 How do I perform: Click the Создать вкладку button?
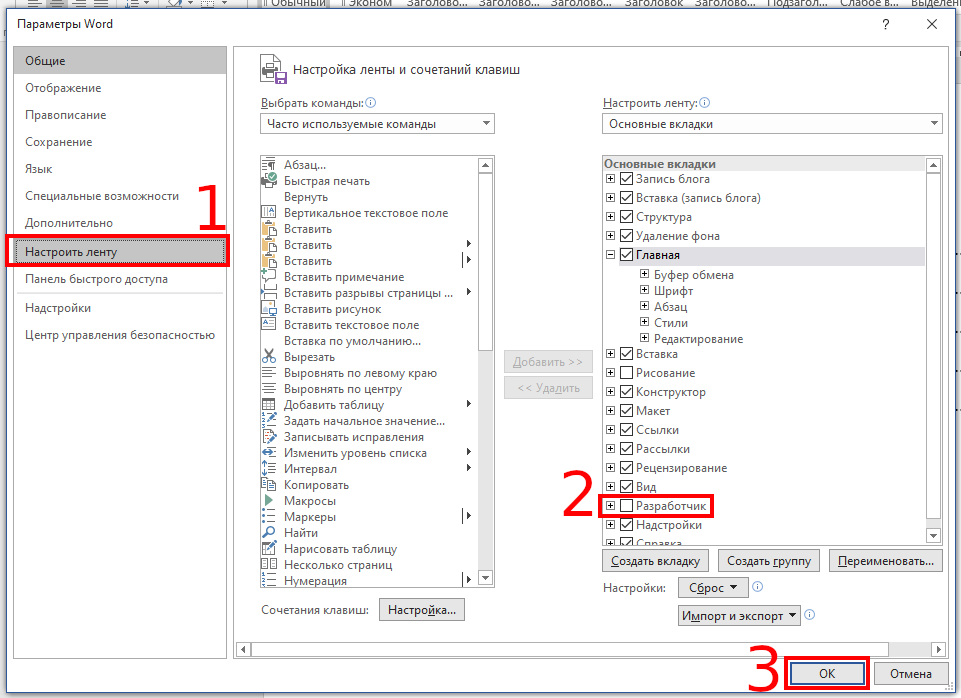tap(655, 561)
